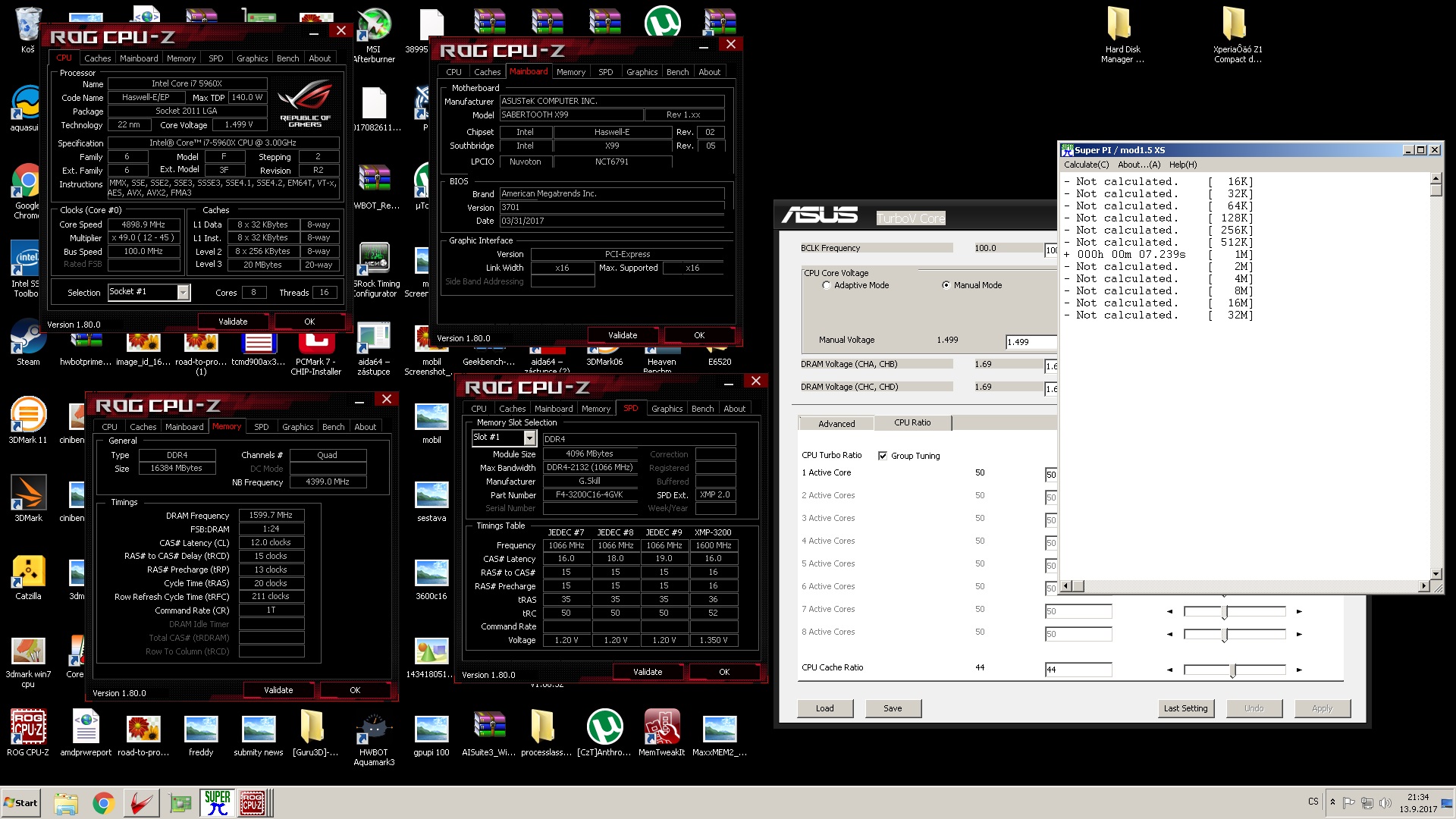Select Adaptive Mode radio button
This screenshot has width=1456, height=819.
pyautogui.click(x=827, y=285)
